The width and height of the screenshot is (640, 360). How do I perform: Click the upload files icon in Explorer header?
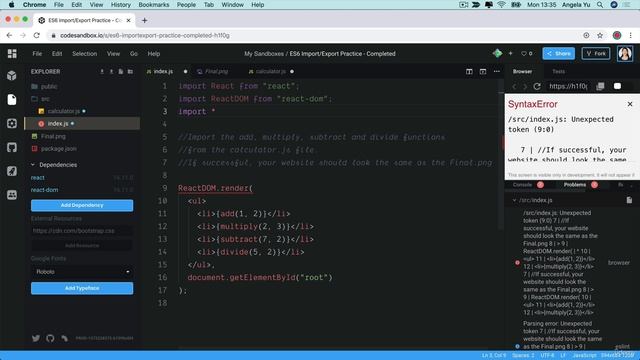(111, 71)
